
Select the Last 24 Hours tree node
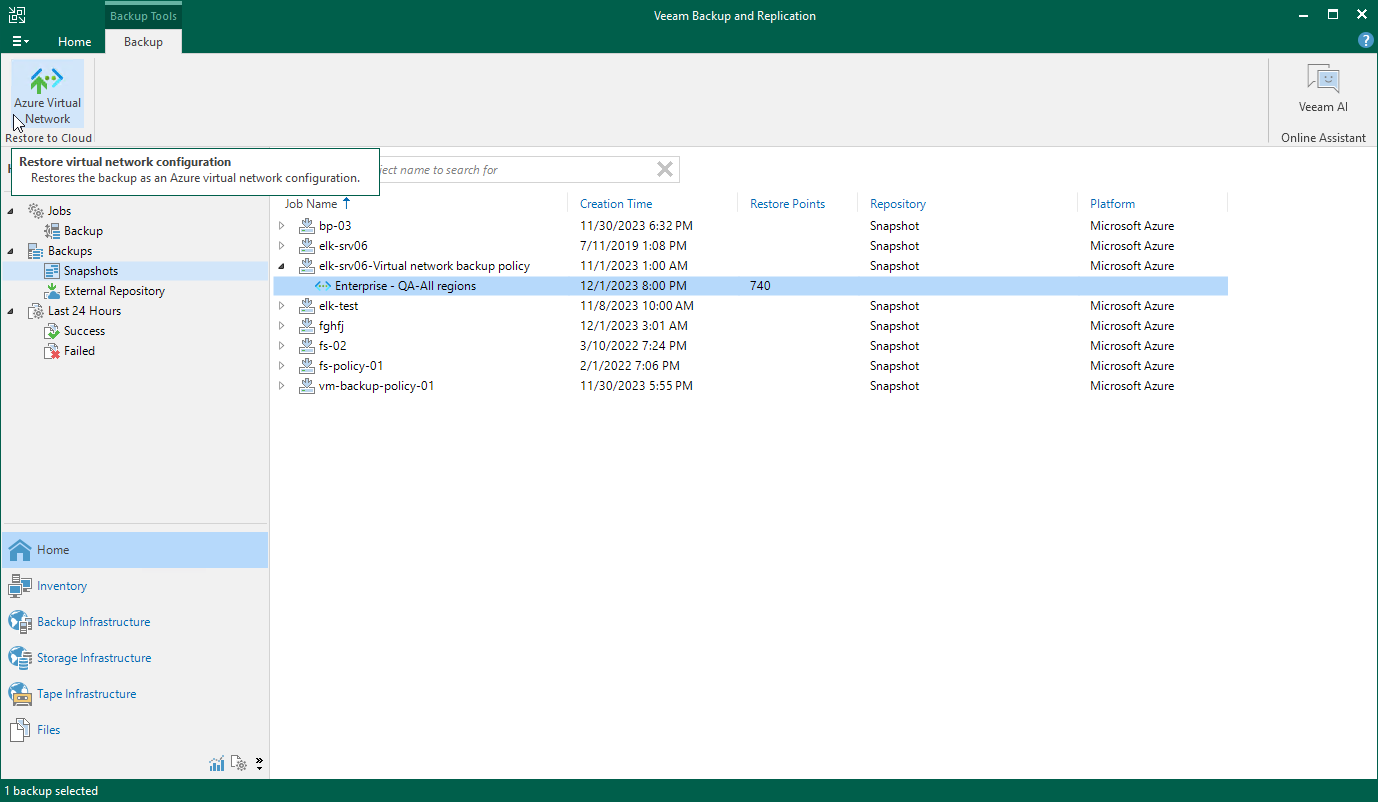pos(84,311)
